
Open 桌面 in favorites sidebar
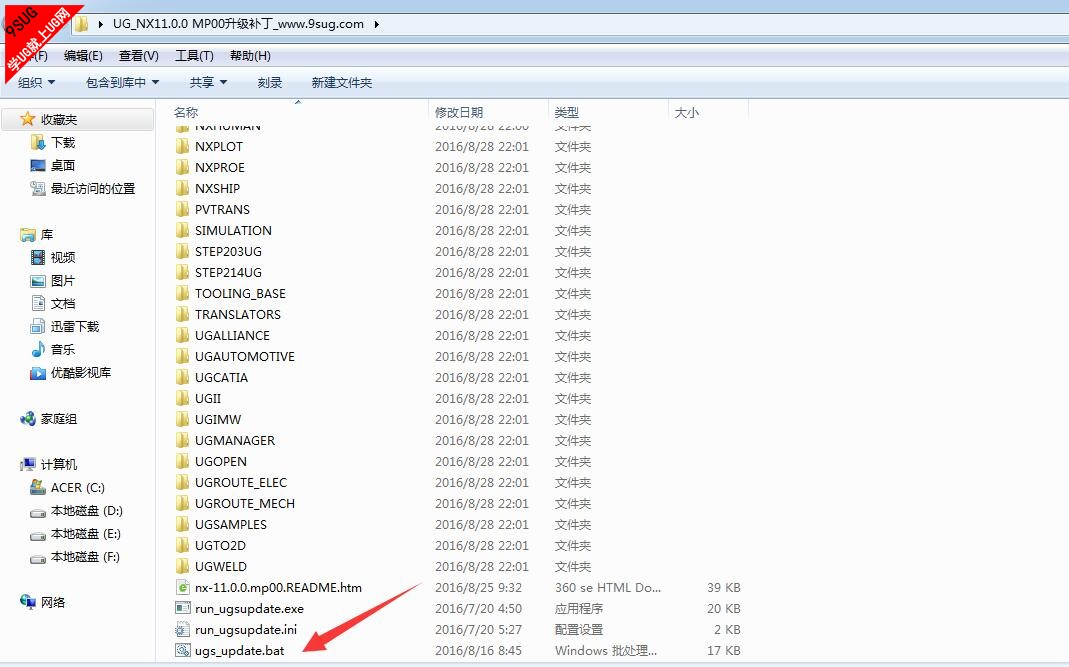click(x=53, y=166)
